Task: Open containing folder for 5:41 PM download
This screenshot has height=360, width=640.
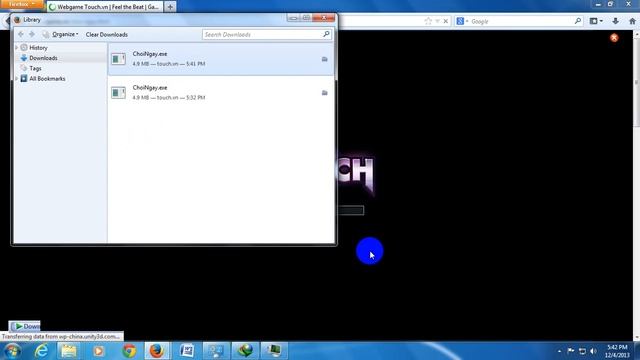Action: pos(324,59)
